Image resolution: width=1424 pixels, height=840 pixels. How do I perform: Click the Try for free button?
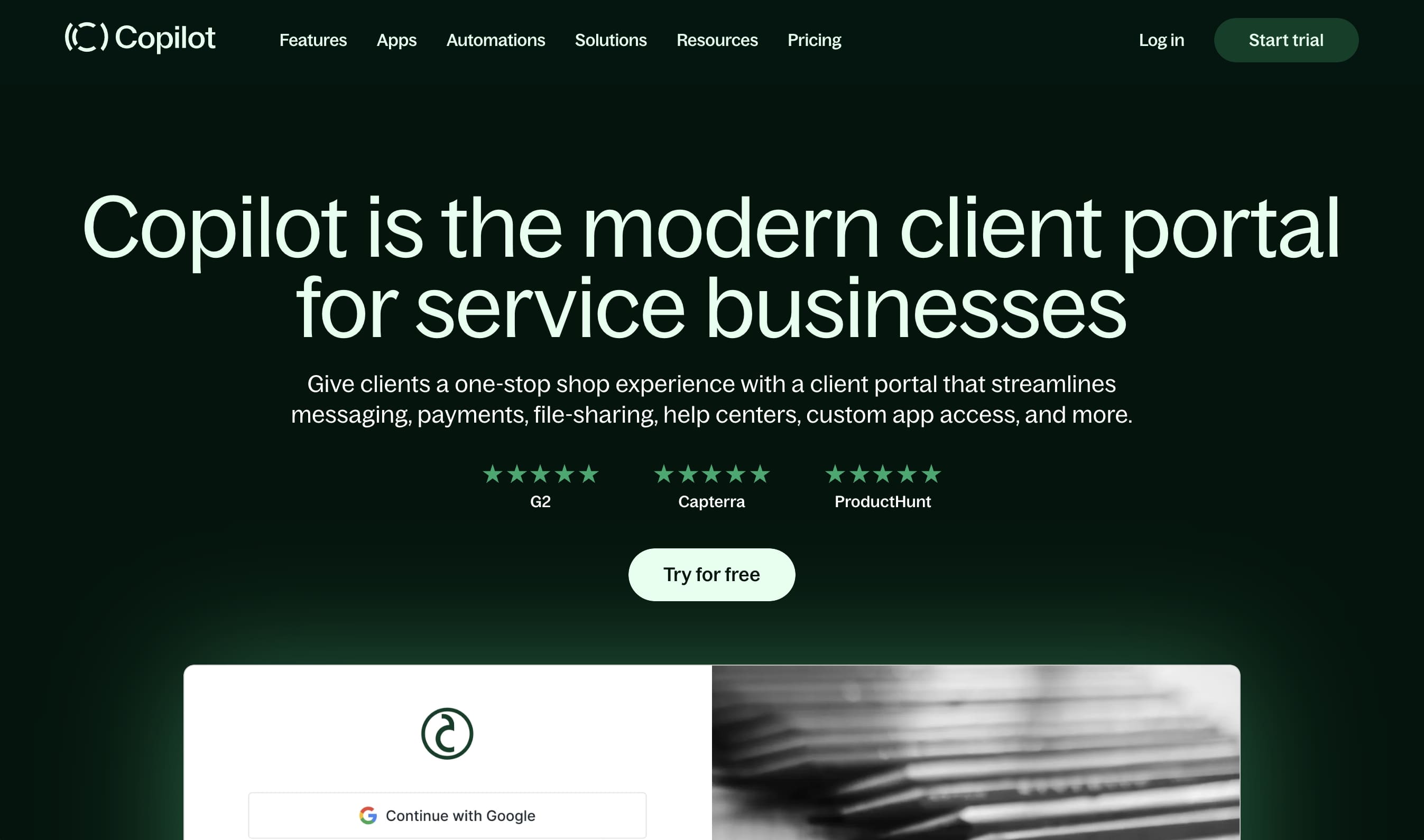712,574
